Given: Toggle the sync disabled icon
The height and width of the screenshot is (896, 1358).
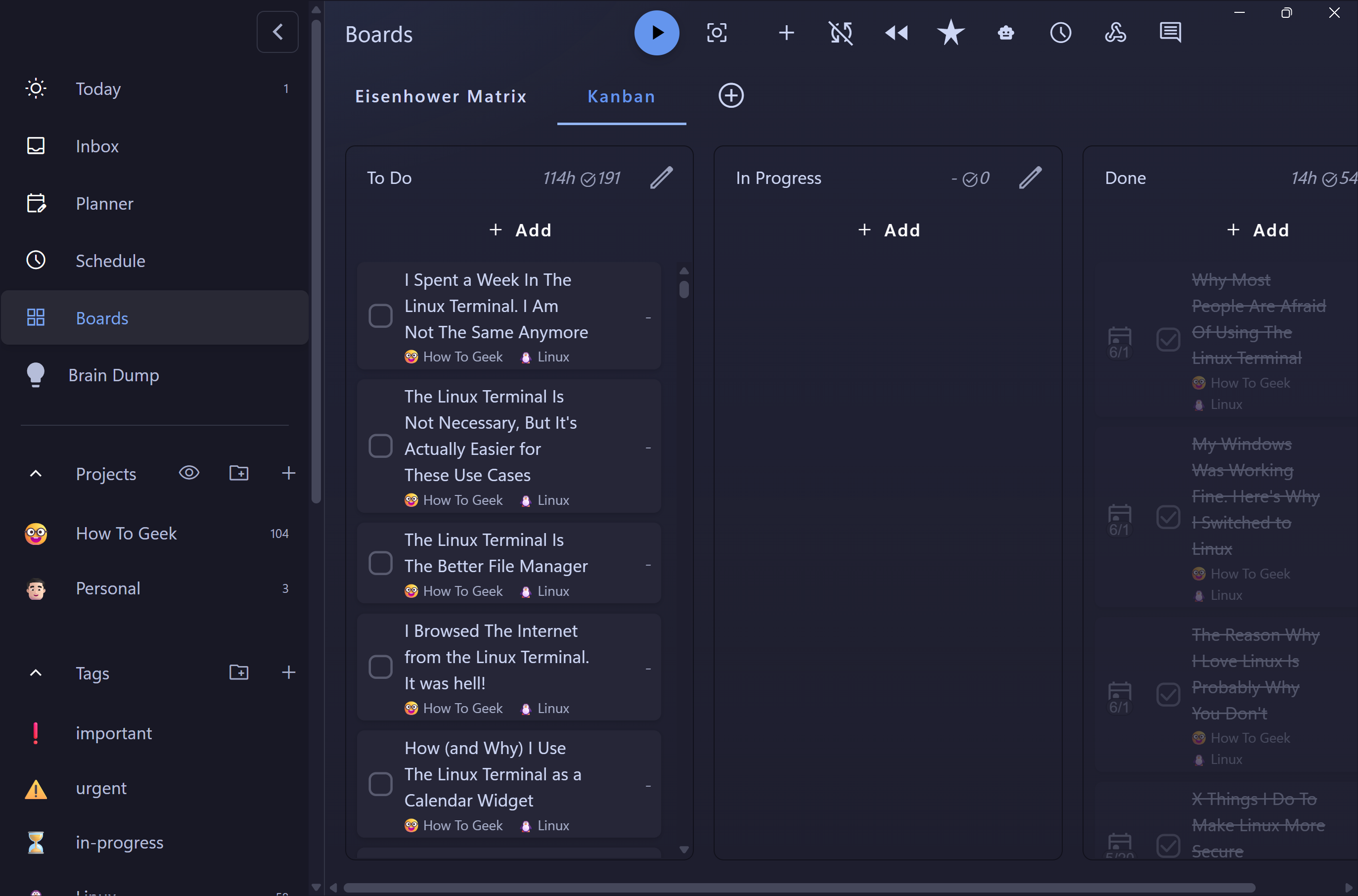Looking at the screenshot, I should 841,33.
